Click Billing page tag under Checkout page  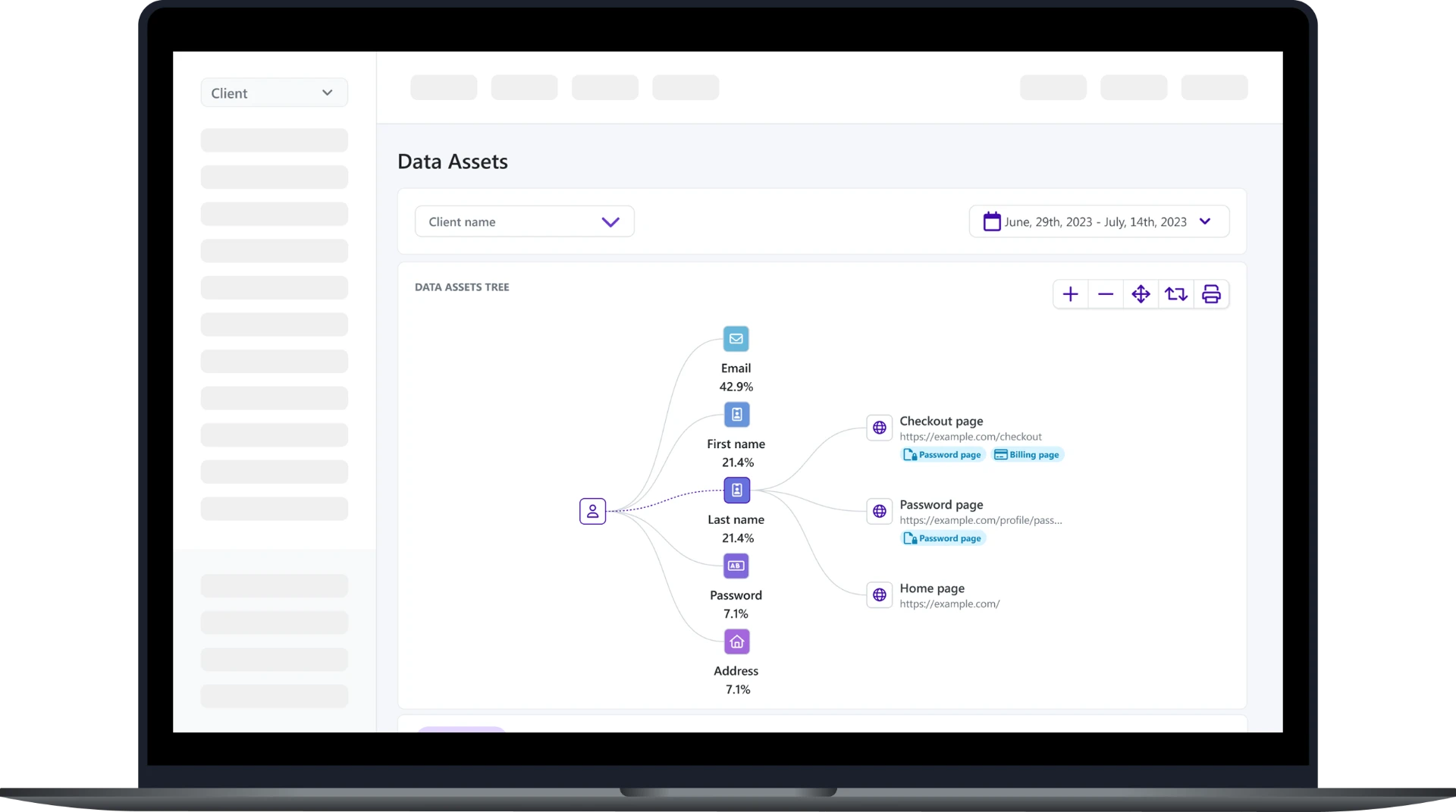[x=1027, y=455]
